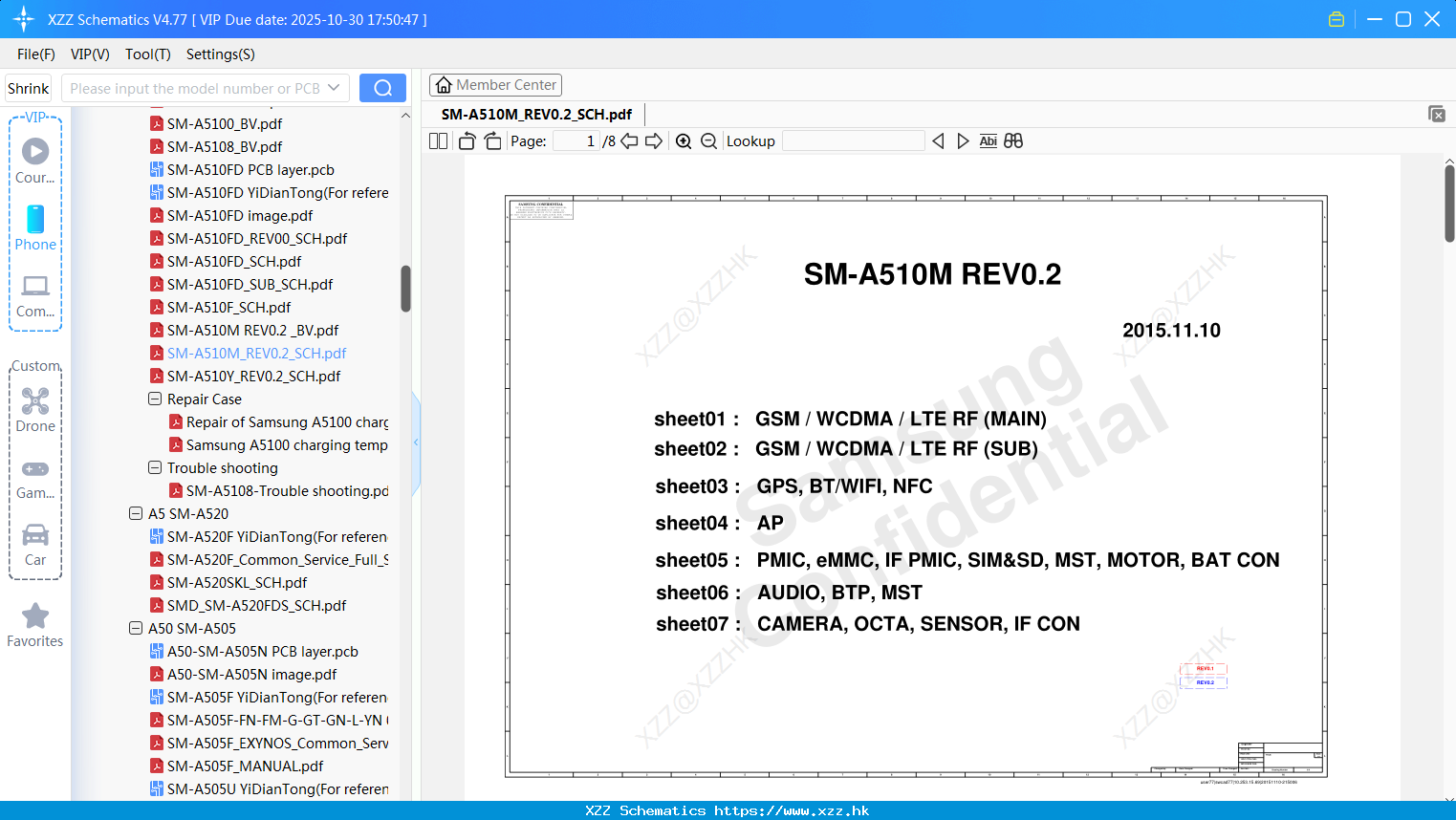Click the Page number input field
Image resolution: width=1456 pixels, height=820 pixels.
click(x=575, y=140)
